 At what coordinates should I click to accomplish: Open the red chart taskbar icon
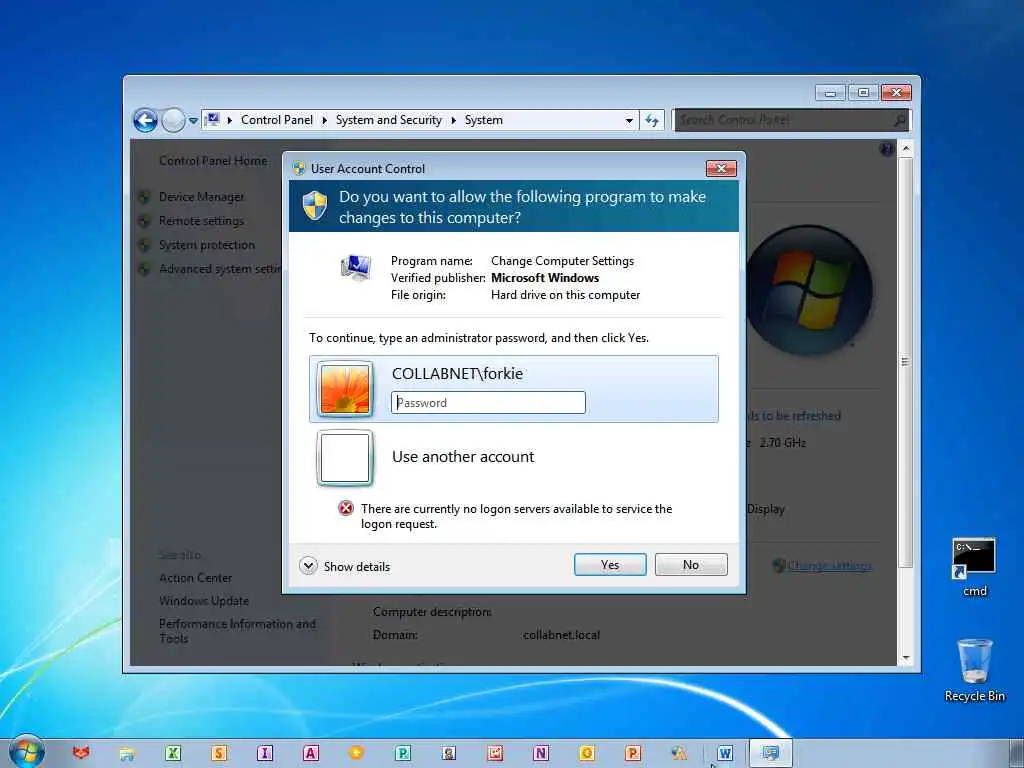[x=495, y=753]
